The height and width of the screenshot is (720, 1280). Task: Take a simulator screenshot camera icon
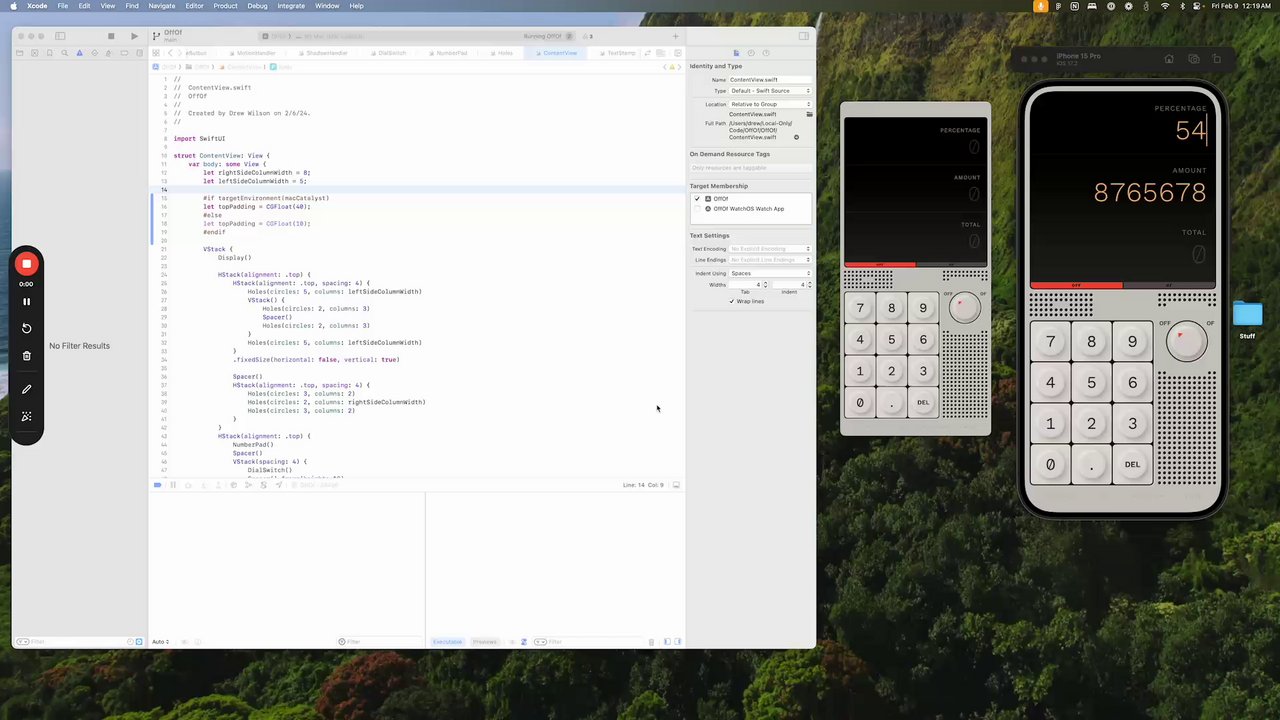coord(1193,59)
